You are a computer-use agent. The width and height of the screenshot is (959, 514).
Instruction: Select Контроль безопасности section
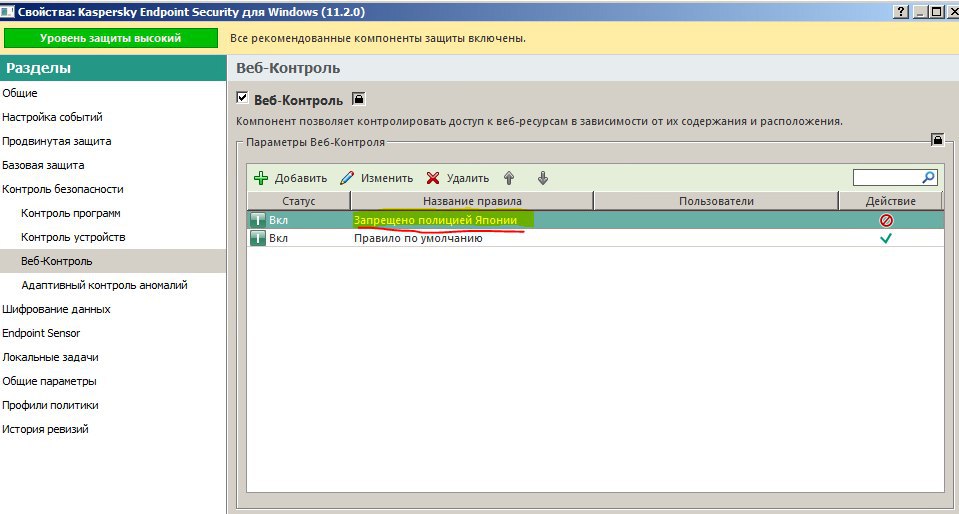point(62,189)
